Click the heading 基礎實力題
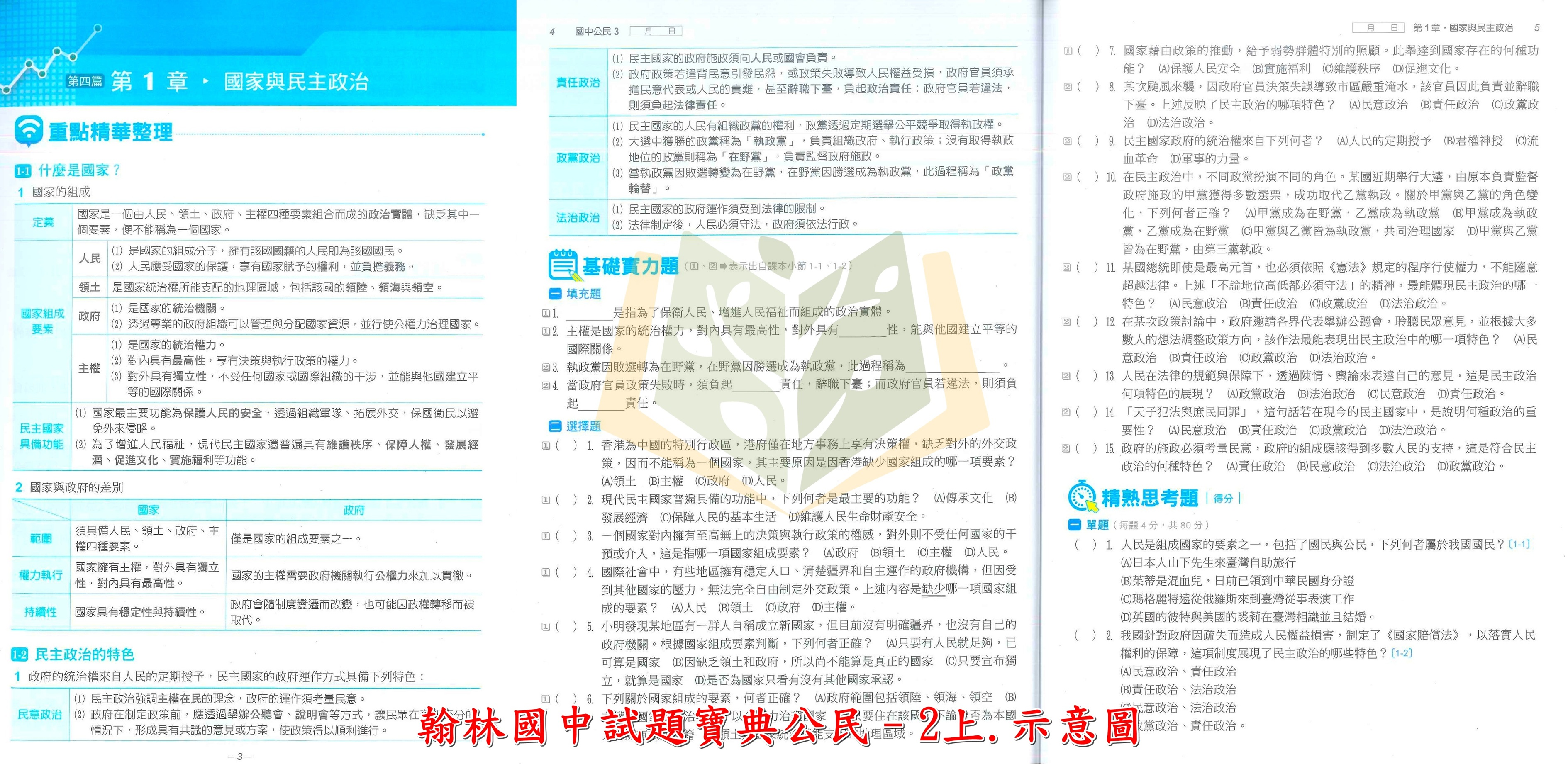1568x764 pixels. coord(630,266)
